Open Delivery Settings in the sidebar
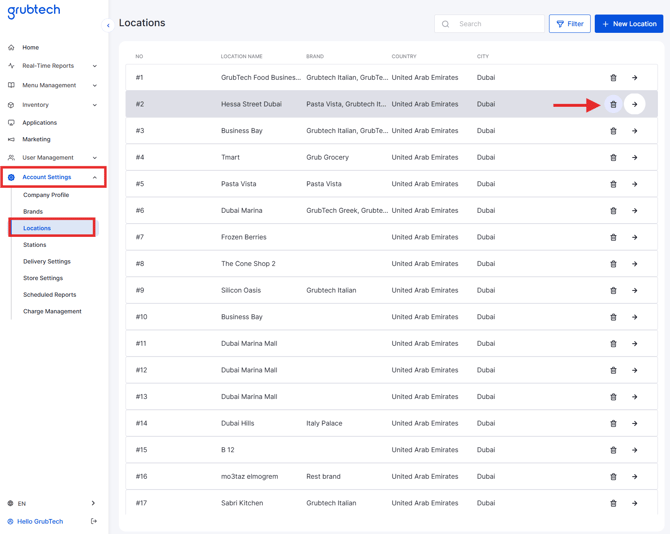This screenshot has width=670, height=534. 47,261
